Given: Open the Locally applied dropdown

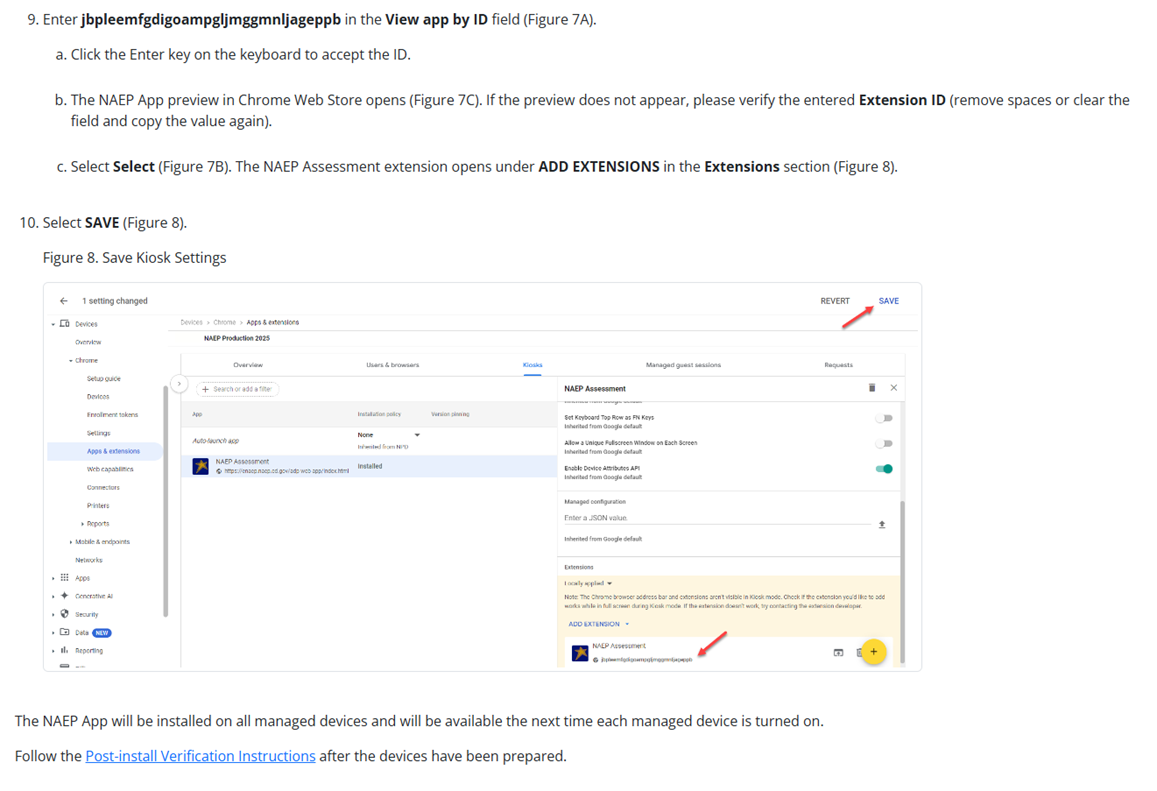Looking at the screenshot, I should coord(588,584).
